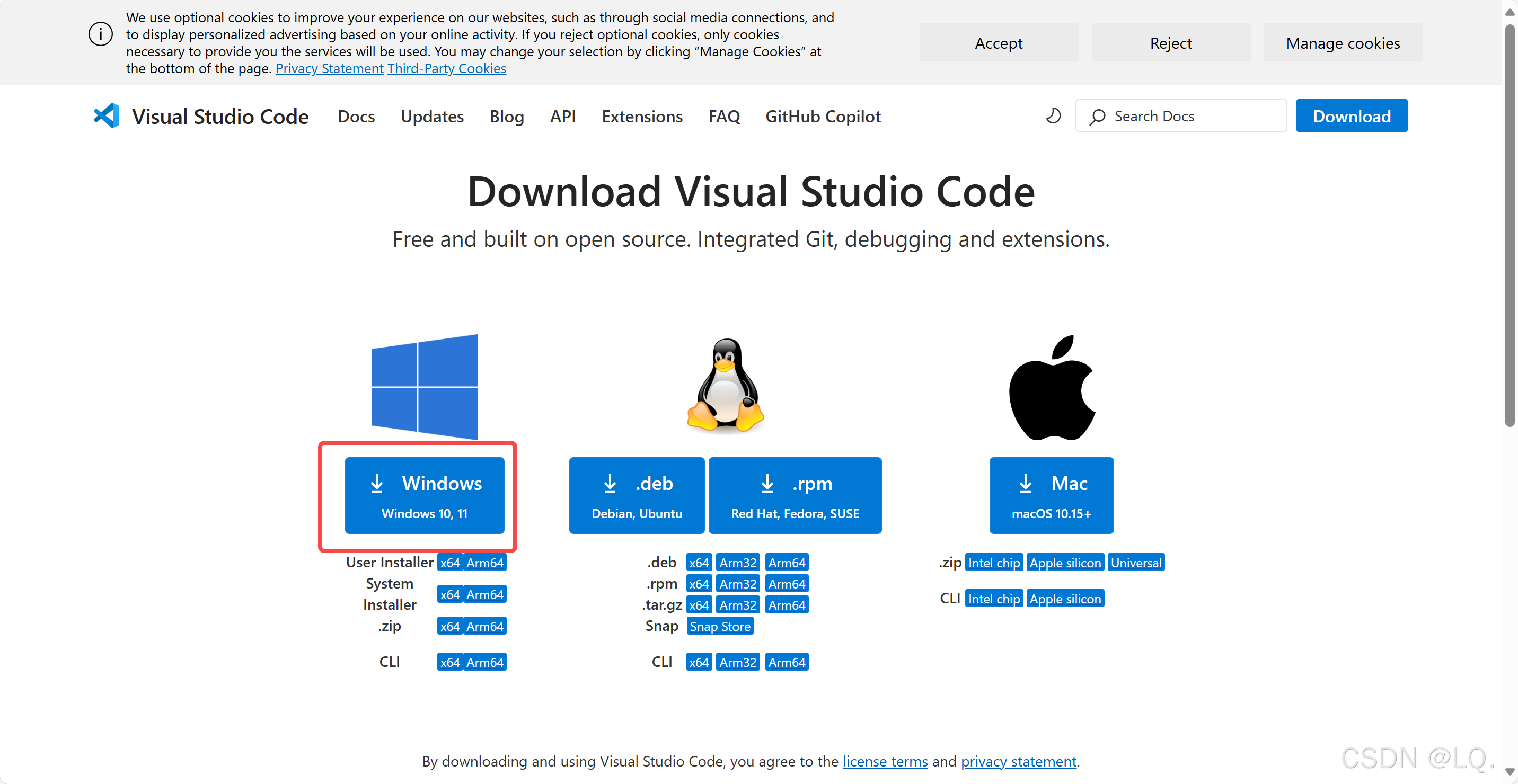Open the Extensions menu item
This screenshot has width=1518, height=784.
coord(642,116)
